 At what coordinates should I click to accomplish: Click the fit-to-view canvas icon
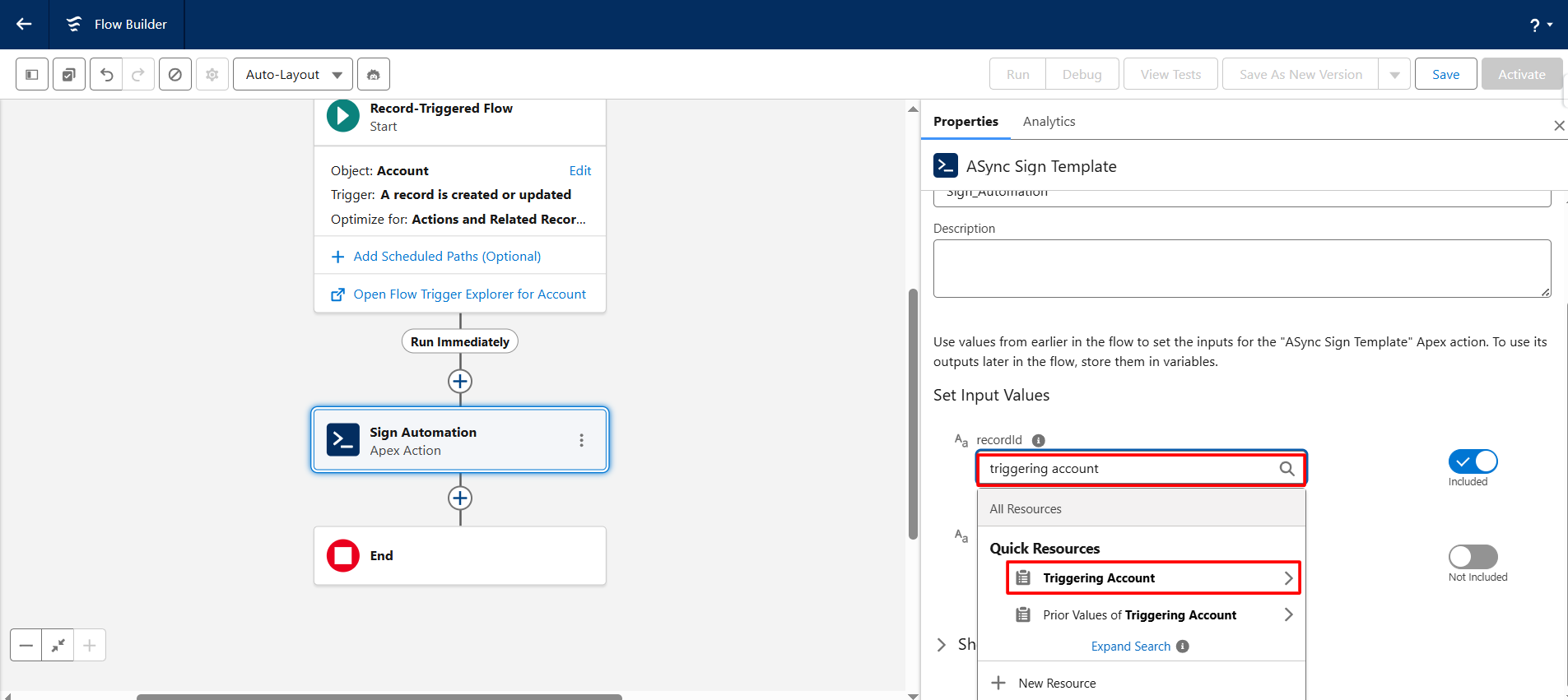58,645
